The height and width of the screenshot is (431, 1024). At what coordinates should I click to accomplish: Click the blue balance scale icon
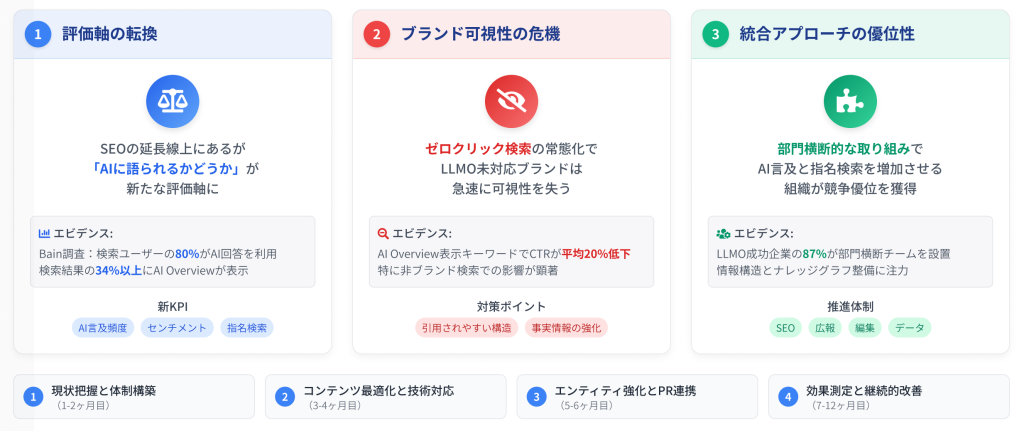(x=172, y=101)
